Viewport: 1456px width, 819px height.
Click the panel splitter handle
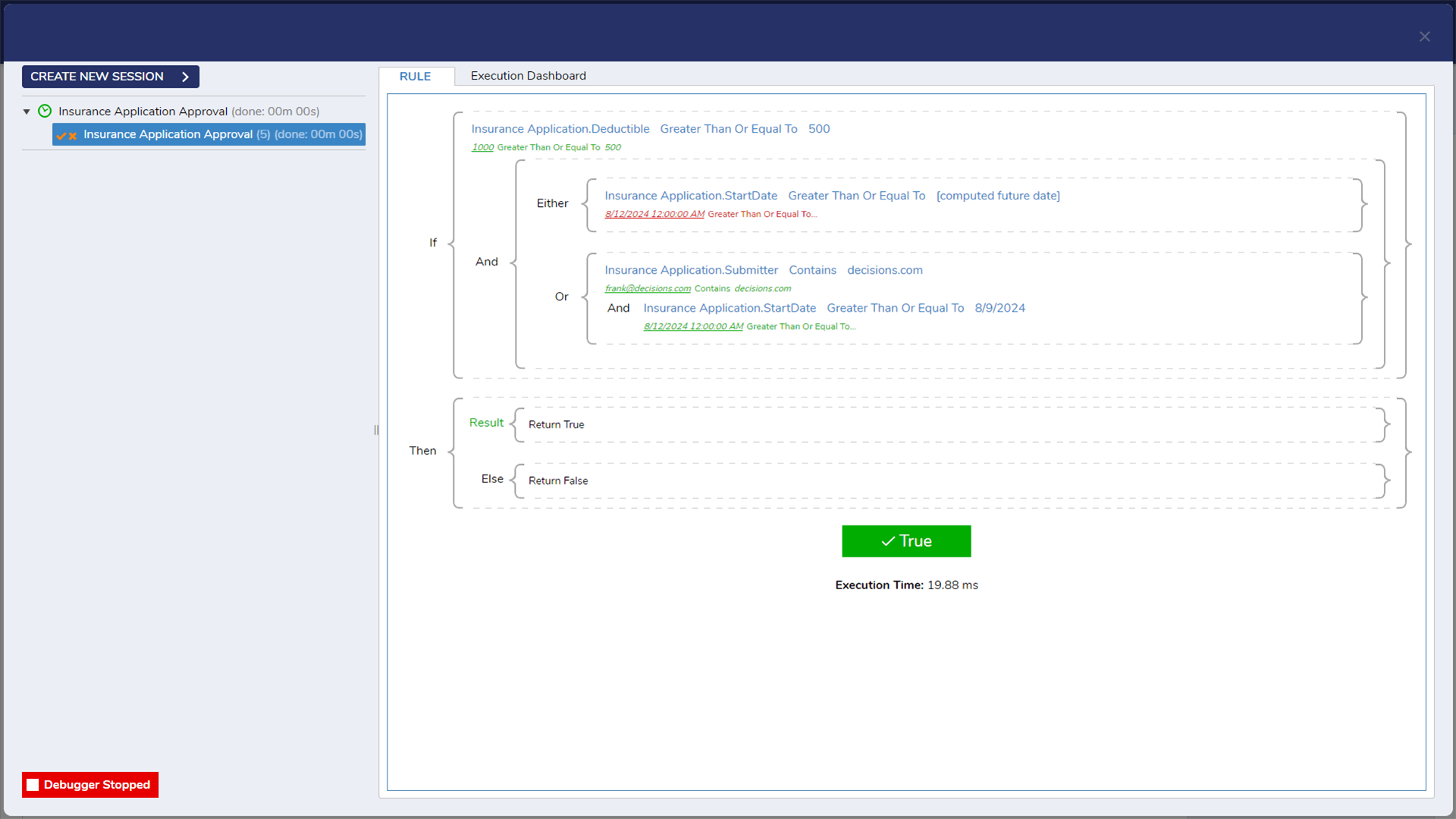point(376,430)
